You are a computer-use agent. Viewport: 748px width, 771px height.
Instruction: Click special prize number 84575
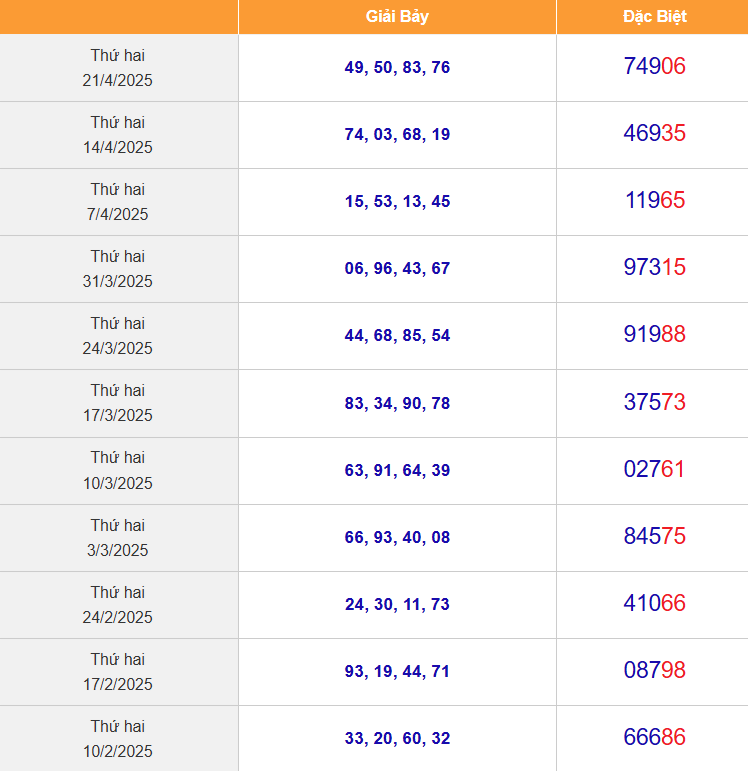tap(654, 537)
